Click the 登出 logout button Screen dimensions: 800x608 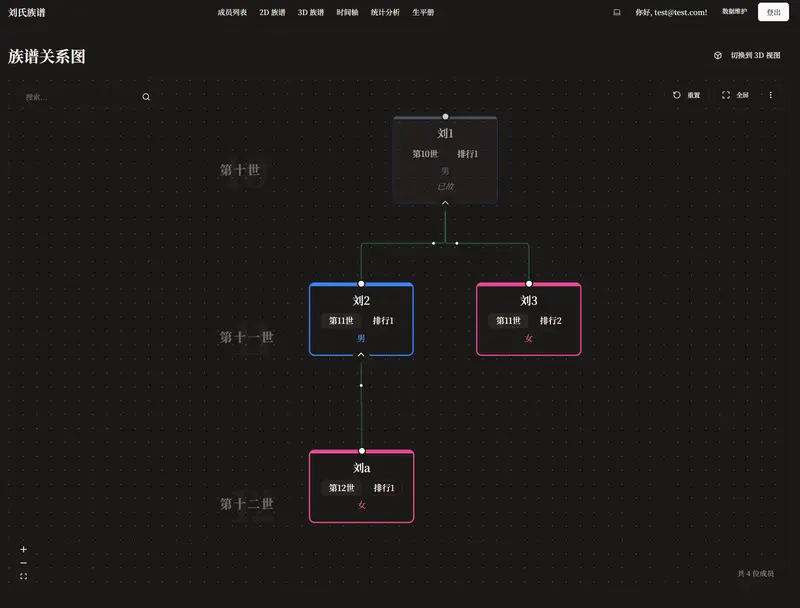coord(770,11)
